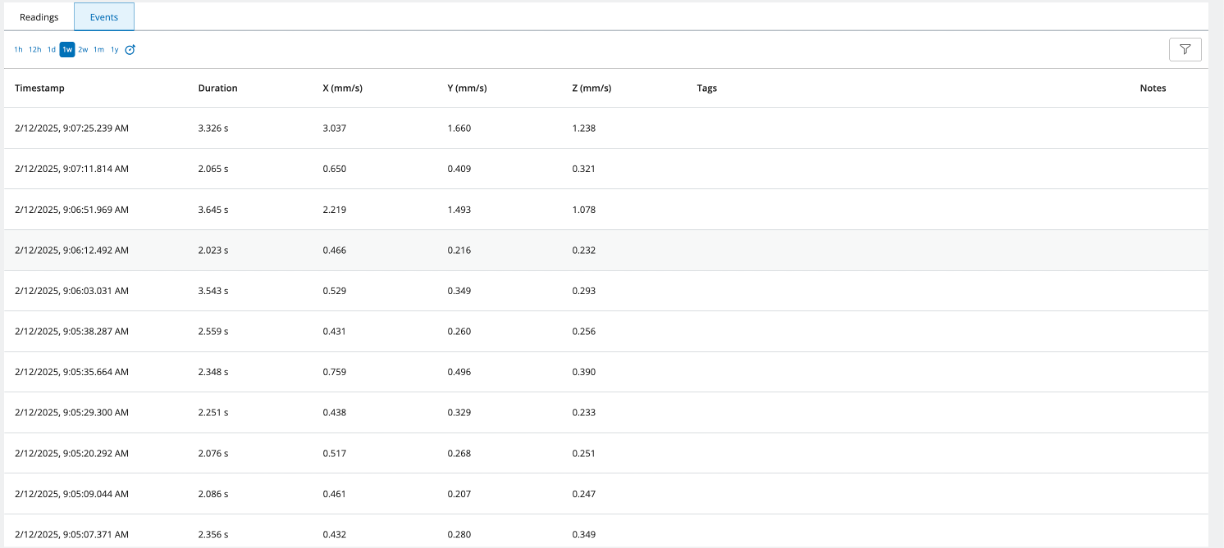Choose the 1y time range
Screen dimensions: 1224x548
(114, 49)
